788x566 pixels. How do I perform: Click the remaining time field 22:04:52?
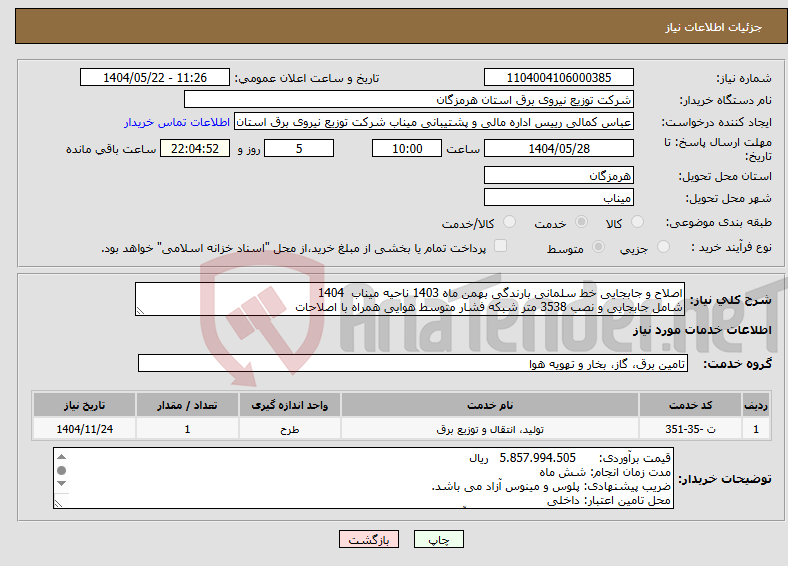coord(195,148)
